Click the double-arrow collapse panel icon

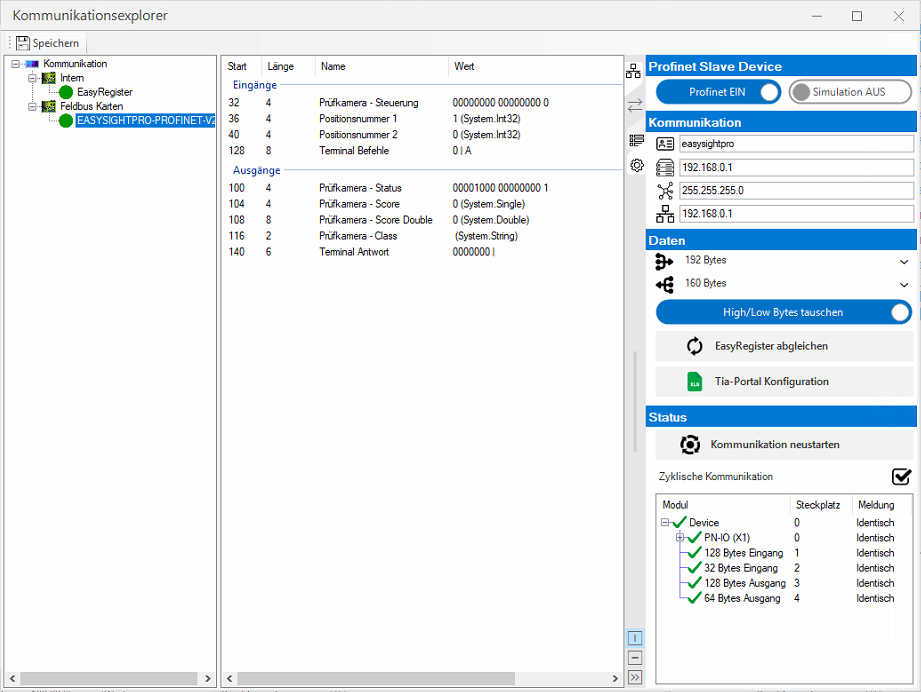click(x=635, y=677)
